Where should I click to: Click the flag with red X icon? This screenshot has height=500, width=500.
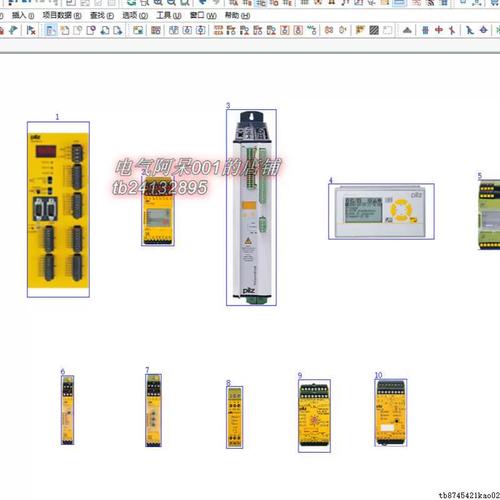click(31, 30)
